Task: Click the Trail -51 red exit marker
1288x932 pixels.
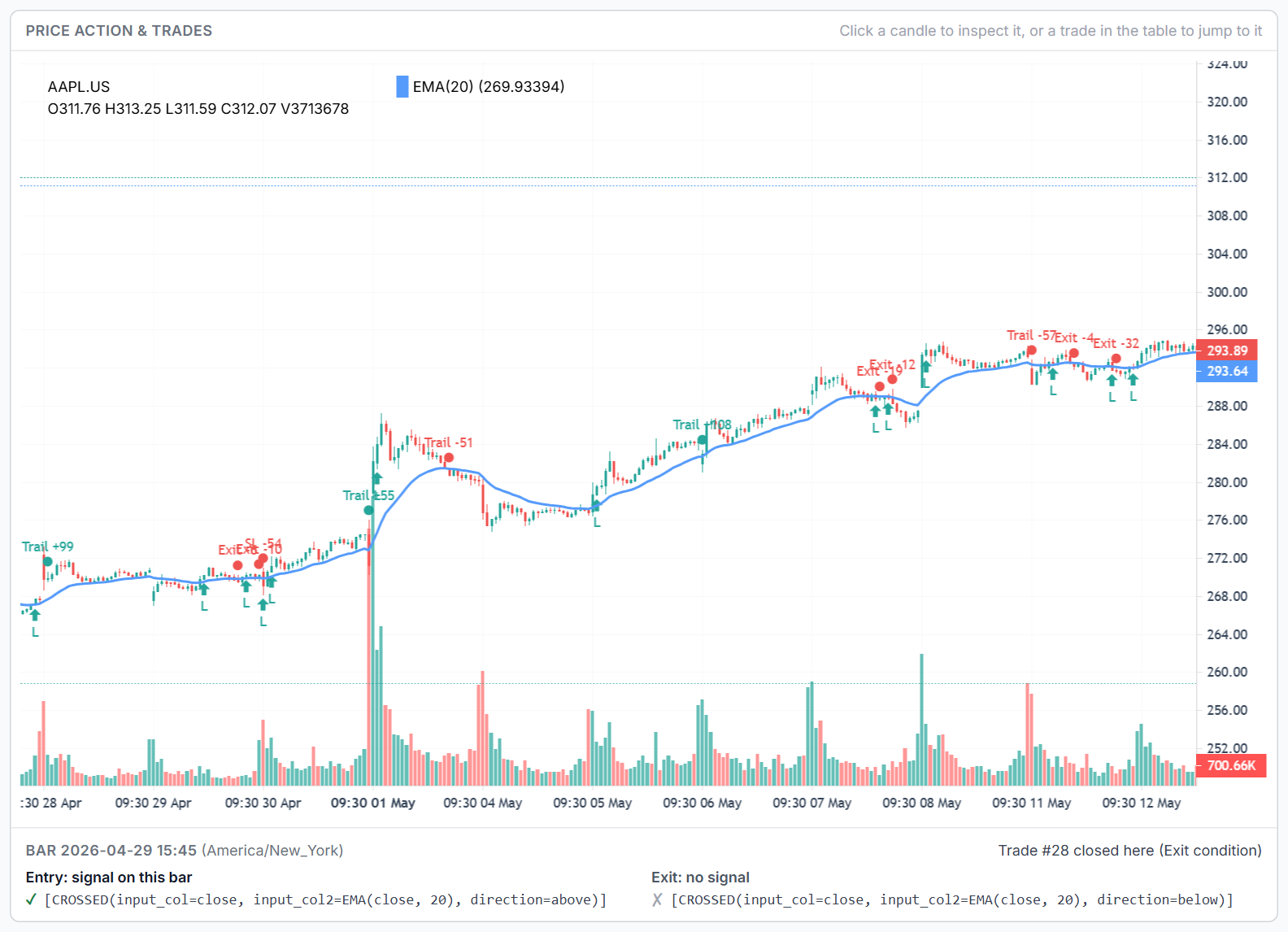Action: (449, 458)
